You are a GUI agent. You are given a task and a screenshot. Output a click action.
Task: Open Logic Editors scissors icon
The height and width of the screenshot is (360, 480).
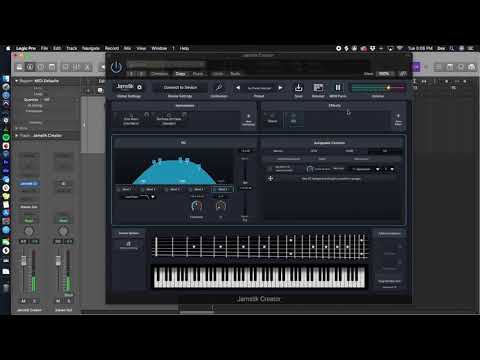coord(87,67)
